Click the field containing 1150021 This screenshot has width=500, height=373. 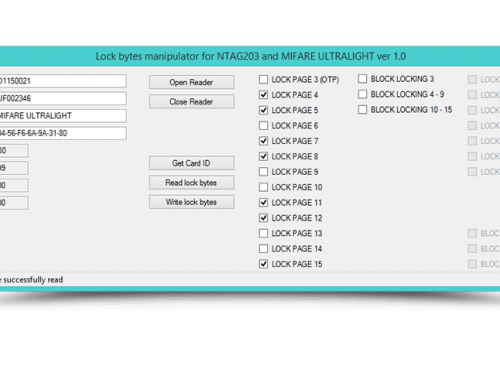(63, 81)
